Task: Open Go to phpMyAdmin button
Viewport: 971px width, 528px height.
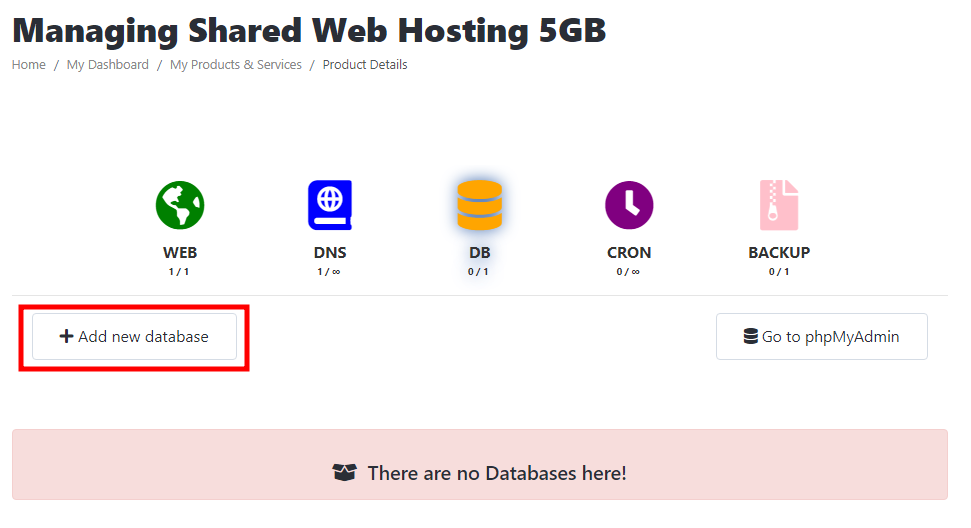Action: [x=822, y=336]
